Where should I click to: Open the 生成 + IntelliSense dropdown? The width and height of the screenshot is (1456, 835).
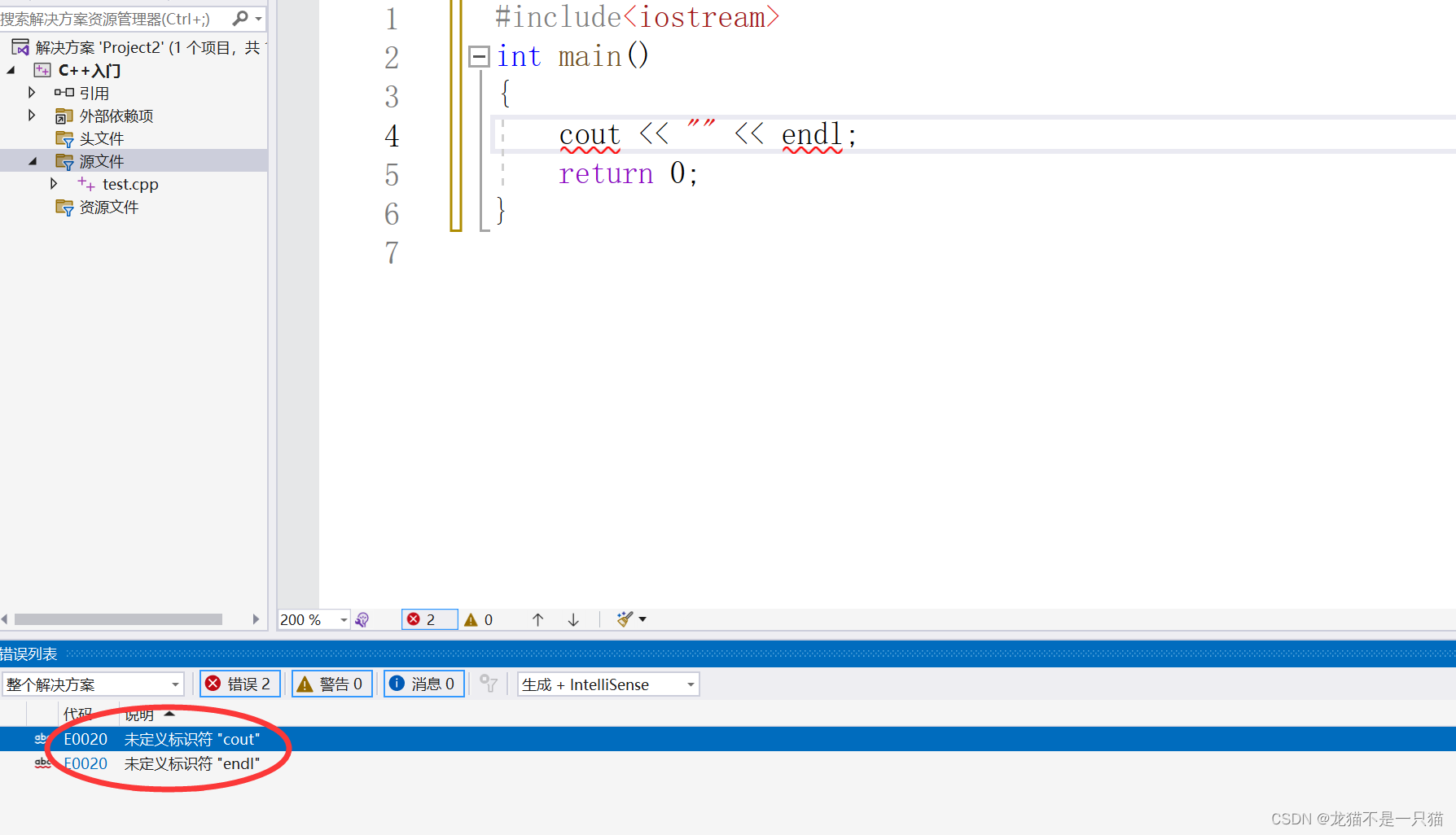point(608,684)
